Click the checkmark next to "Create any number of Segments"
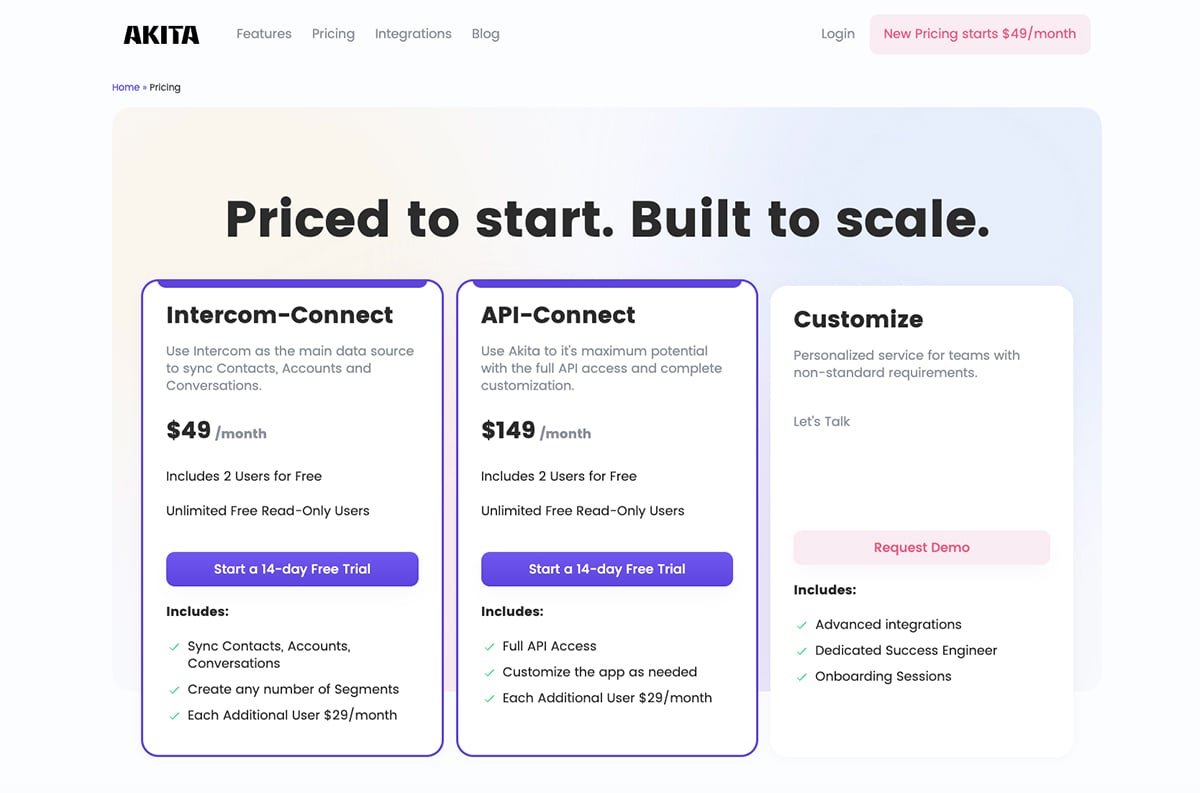The width and height of the screenshot is (1200, 793). (x=174, y=689)
